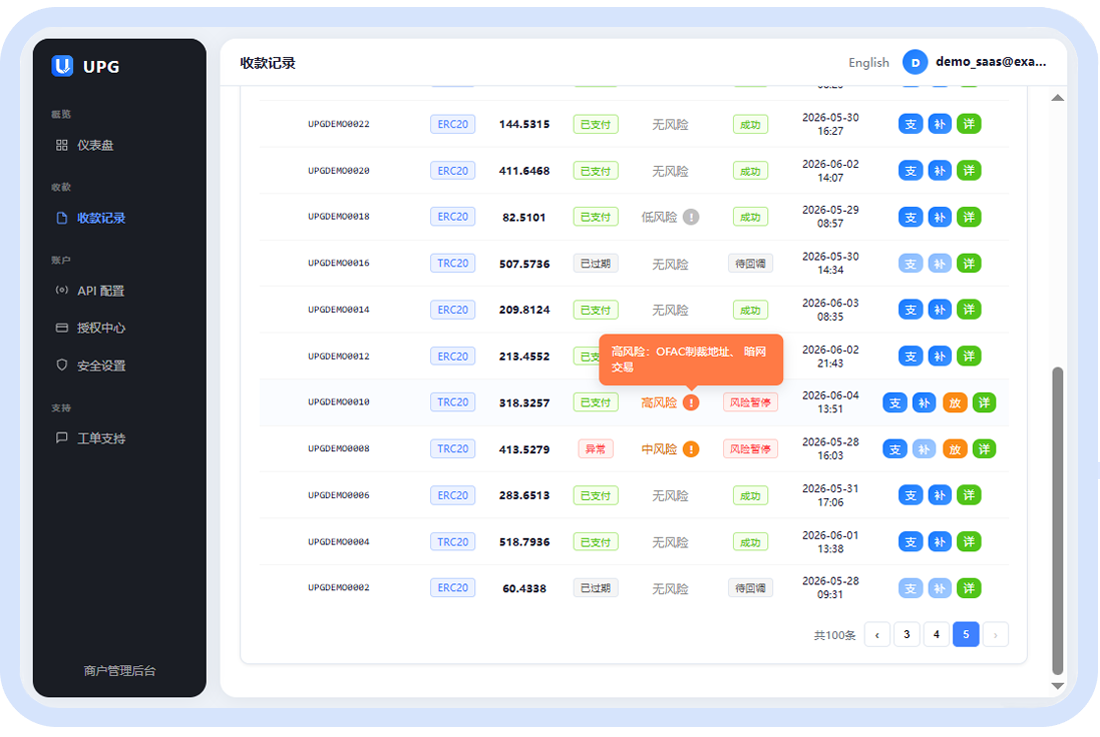The height and width of the screenshot is (737, 1100).
Task: Click 详 details for UPGDEMO0006
Action: tap(969, 495)
